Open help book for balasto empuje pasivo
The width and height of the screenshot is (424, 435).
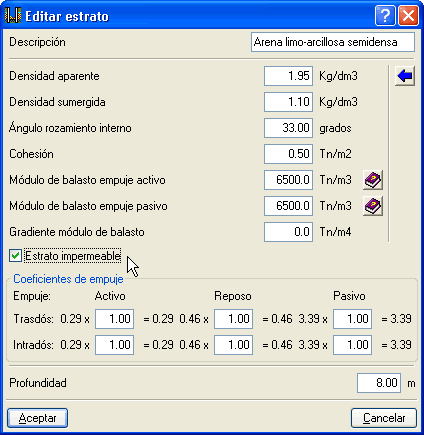point(373,206)
